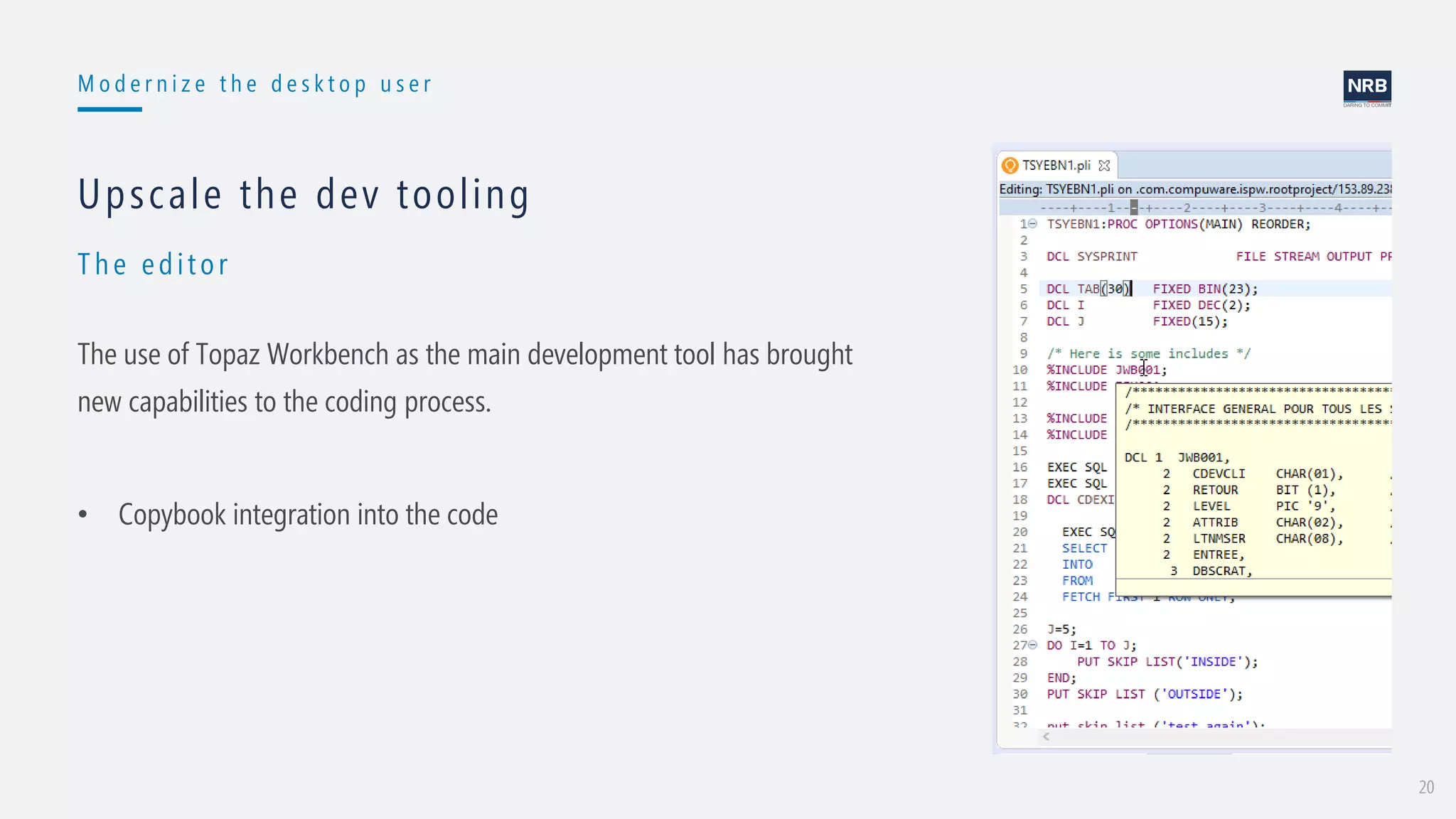The height and width of the screenshot is (819, 1456).
Task: Click 'LTNMSER' field in copybook popup
Action: coord(1219,539)
